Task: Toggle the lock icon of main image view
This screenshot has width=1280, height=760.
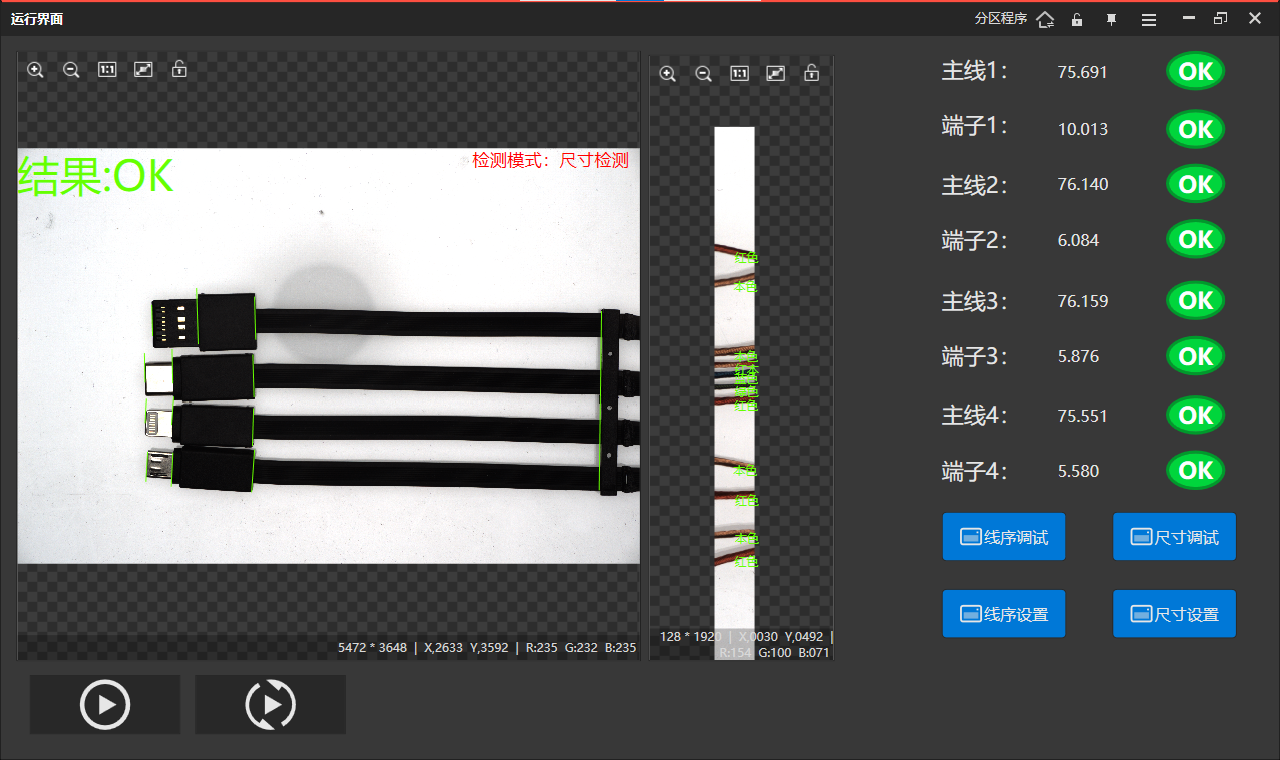Action: pos(179,69)
